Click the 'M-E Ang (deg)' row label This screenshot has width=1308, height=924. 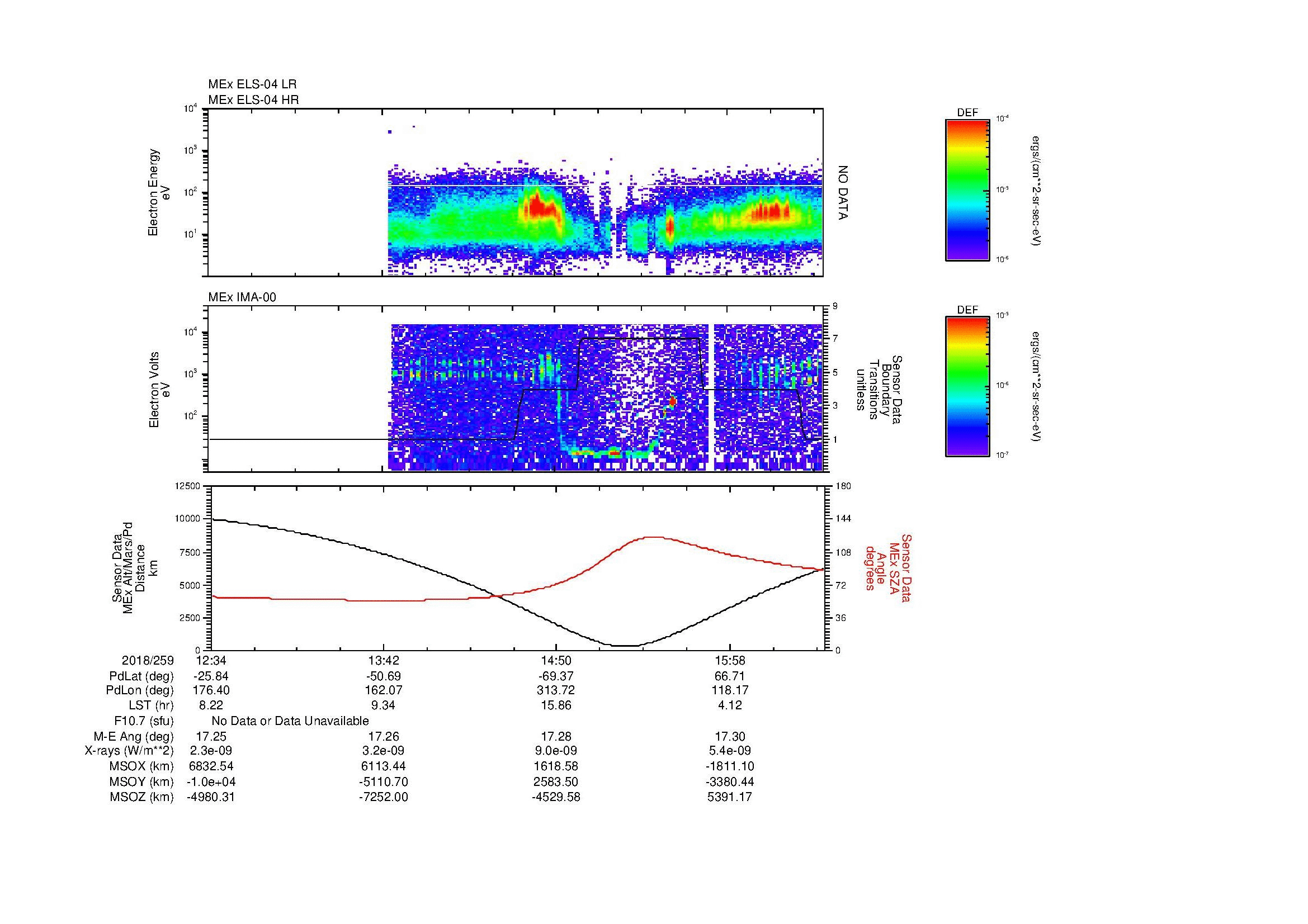[133, 736]
